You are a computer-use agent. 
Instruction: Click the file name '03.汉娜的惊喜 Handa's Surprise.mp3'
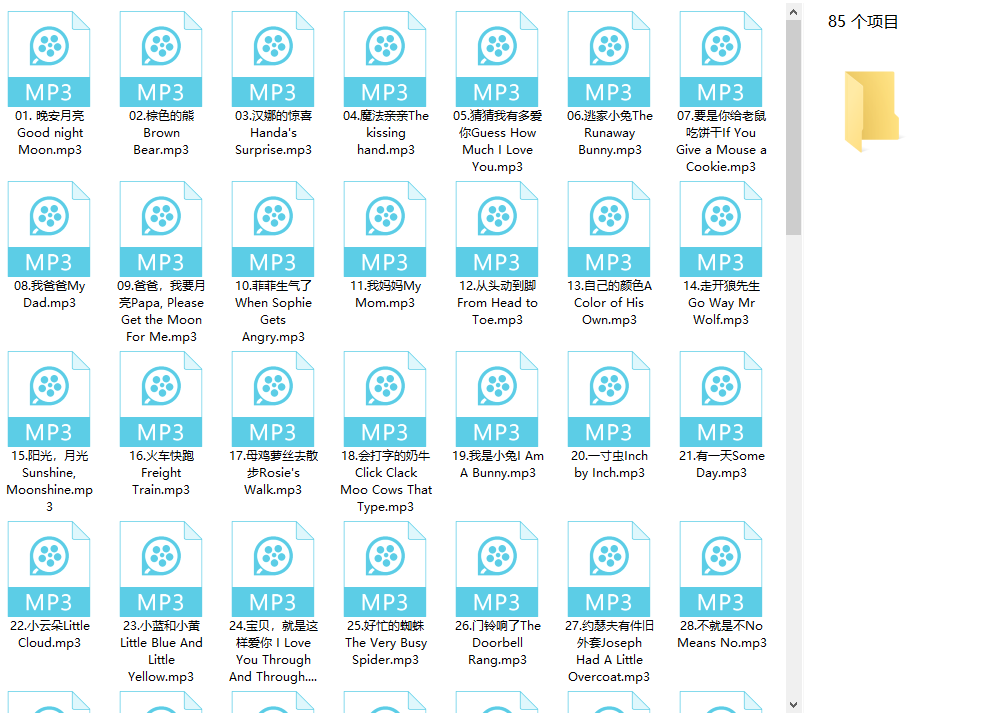(273, 133)
